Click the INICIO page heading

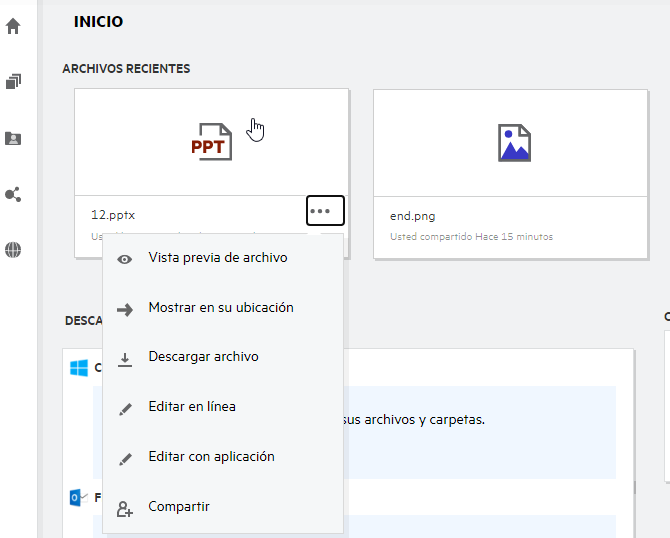[99, 21]
